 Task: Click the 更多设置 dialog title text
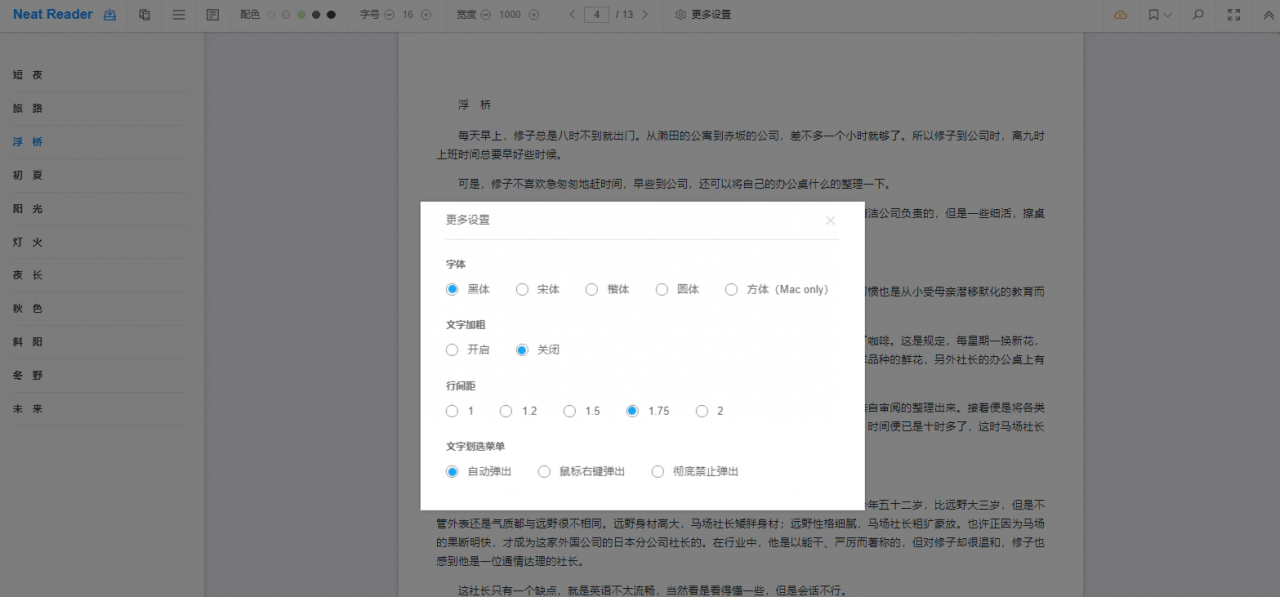pyautogui.click(x=468, y=220)
